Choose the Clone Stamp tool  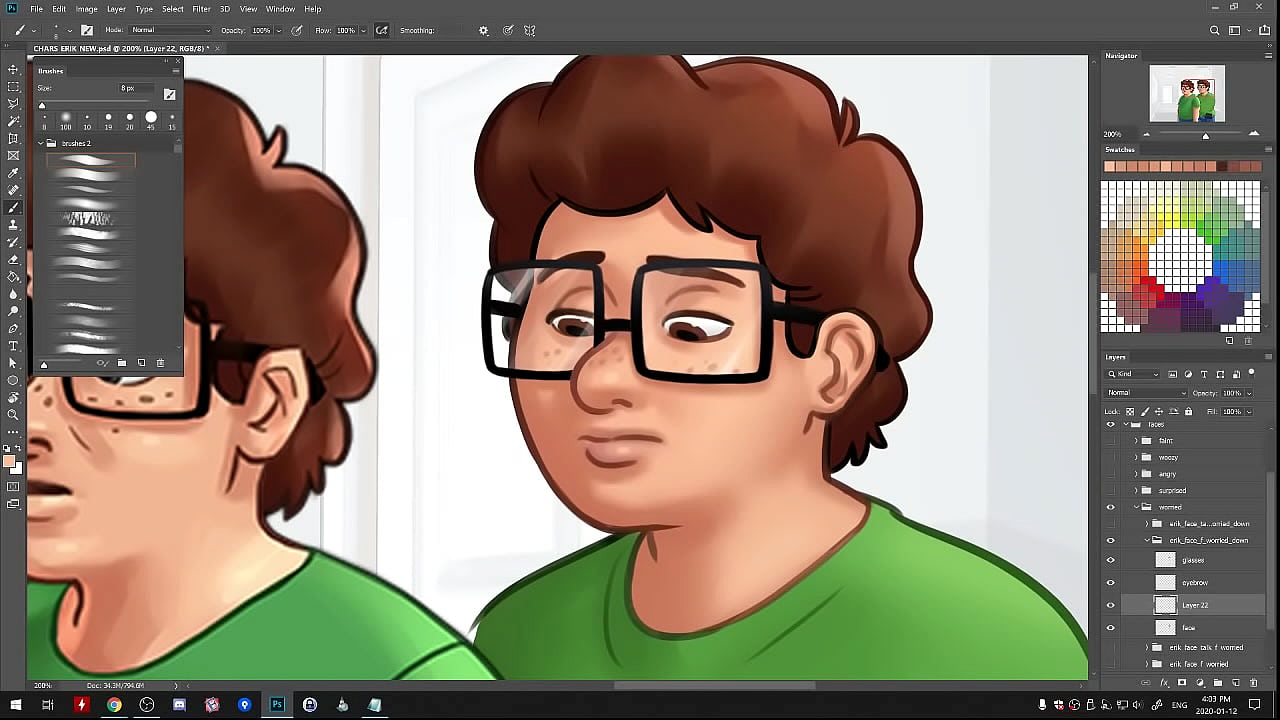pyautogui.click(x=13, y=225)
